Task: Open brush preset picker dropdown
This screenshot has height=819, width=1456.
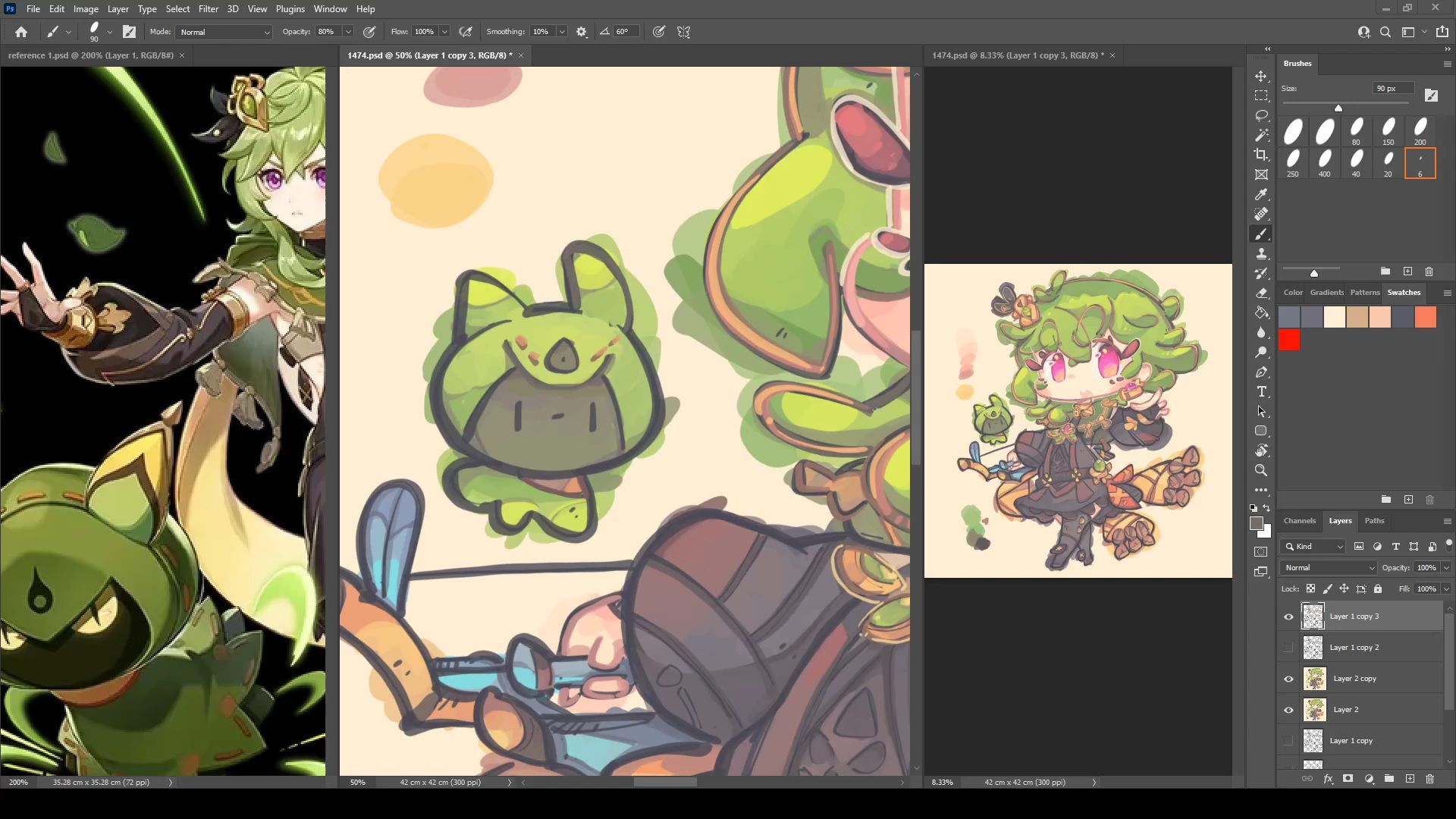Action: click(110, 32)
